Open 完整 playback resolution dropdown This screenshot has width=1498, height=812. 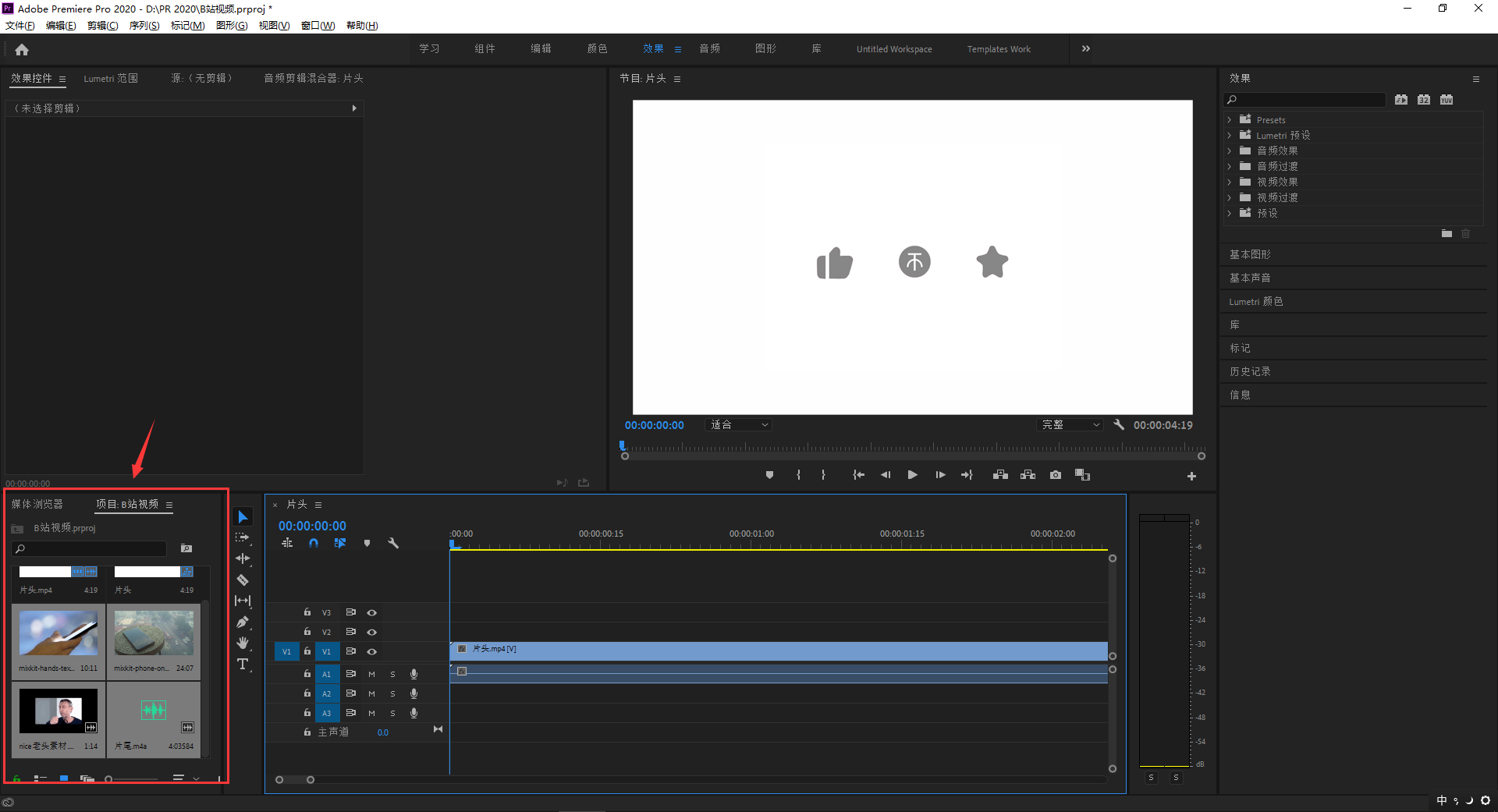click(1070, 424)
